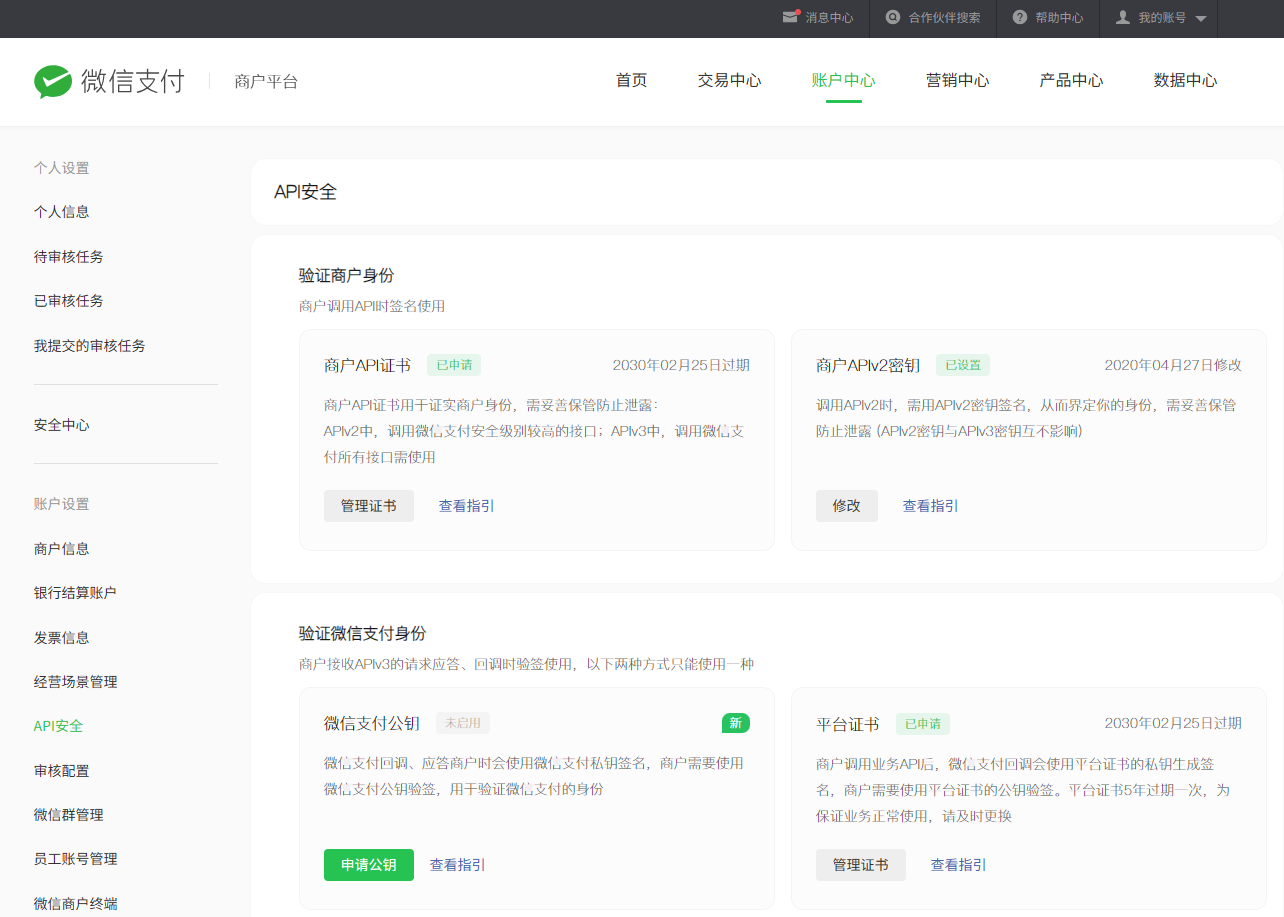Viewport: 1284px width, 917px height.
Task: Open 个人信息 in the sidebar
Action: [x=62, y=212]
